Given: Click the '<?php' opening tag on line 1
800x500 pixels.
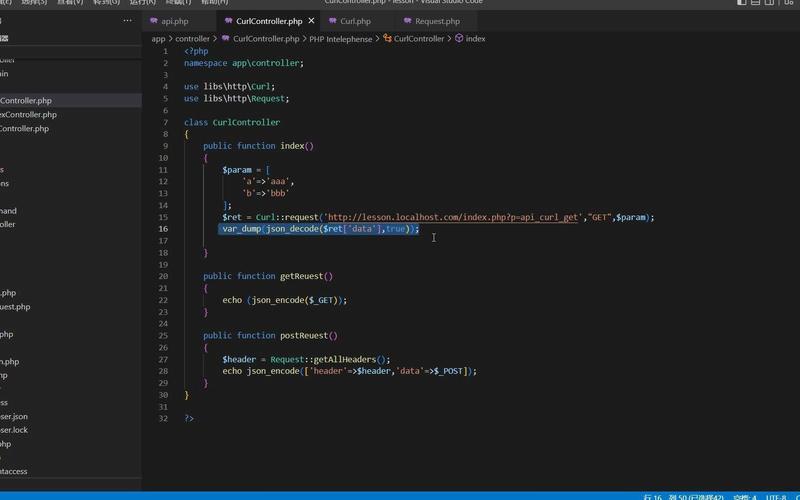Looking at the screenshot, I should click(x=196, y=51).
